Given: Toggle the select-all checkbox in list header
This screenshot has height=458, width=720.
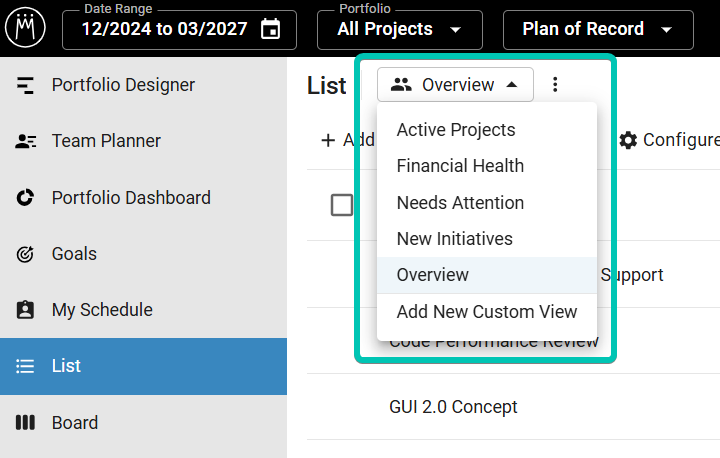Looking at the screenshot, I should (342, 205).
